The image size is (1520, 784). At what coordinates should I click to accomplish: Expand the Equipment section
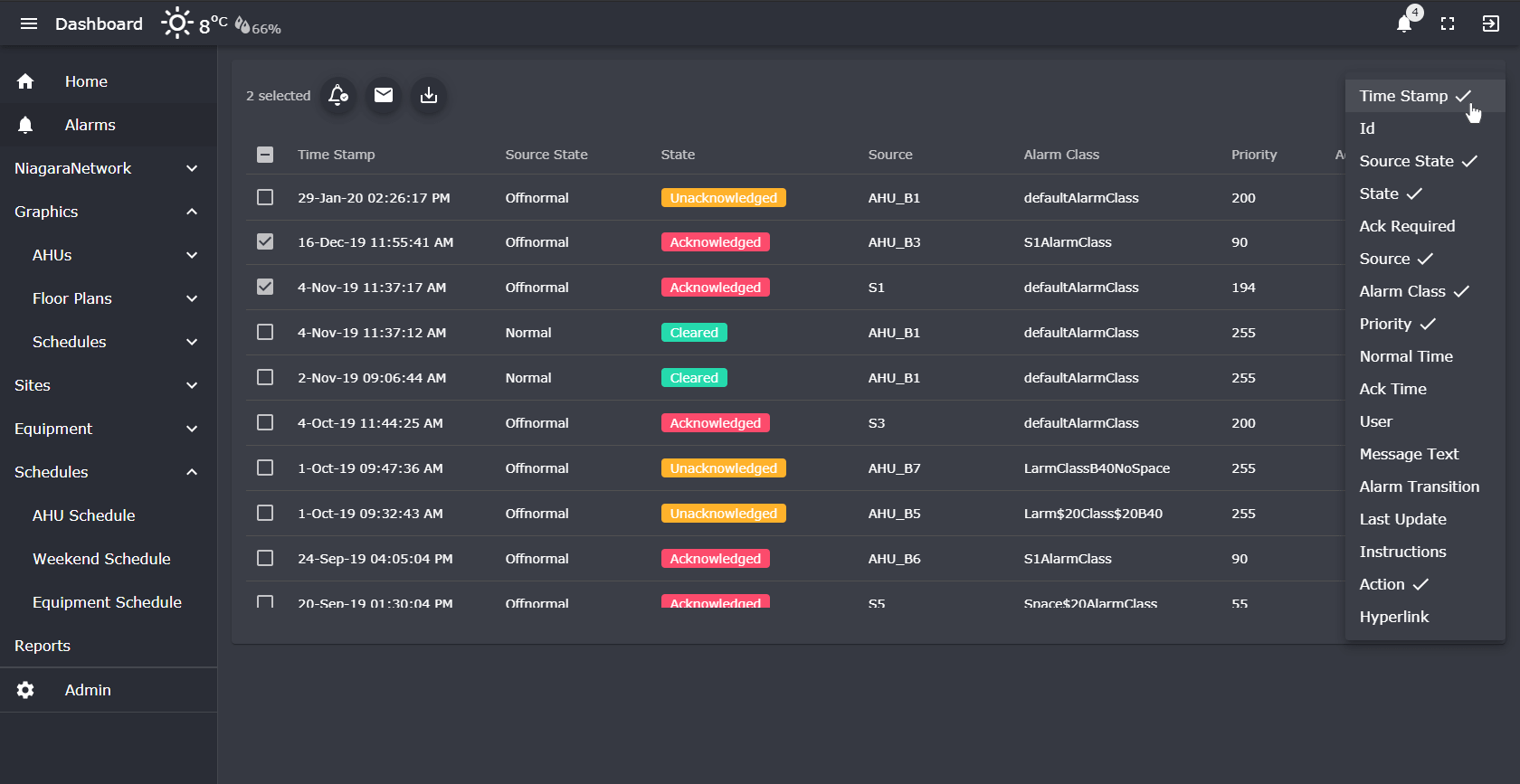pyautogui.click(x=192, y=429)
